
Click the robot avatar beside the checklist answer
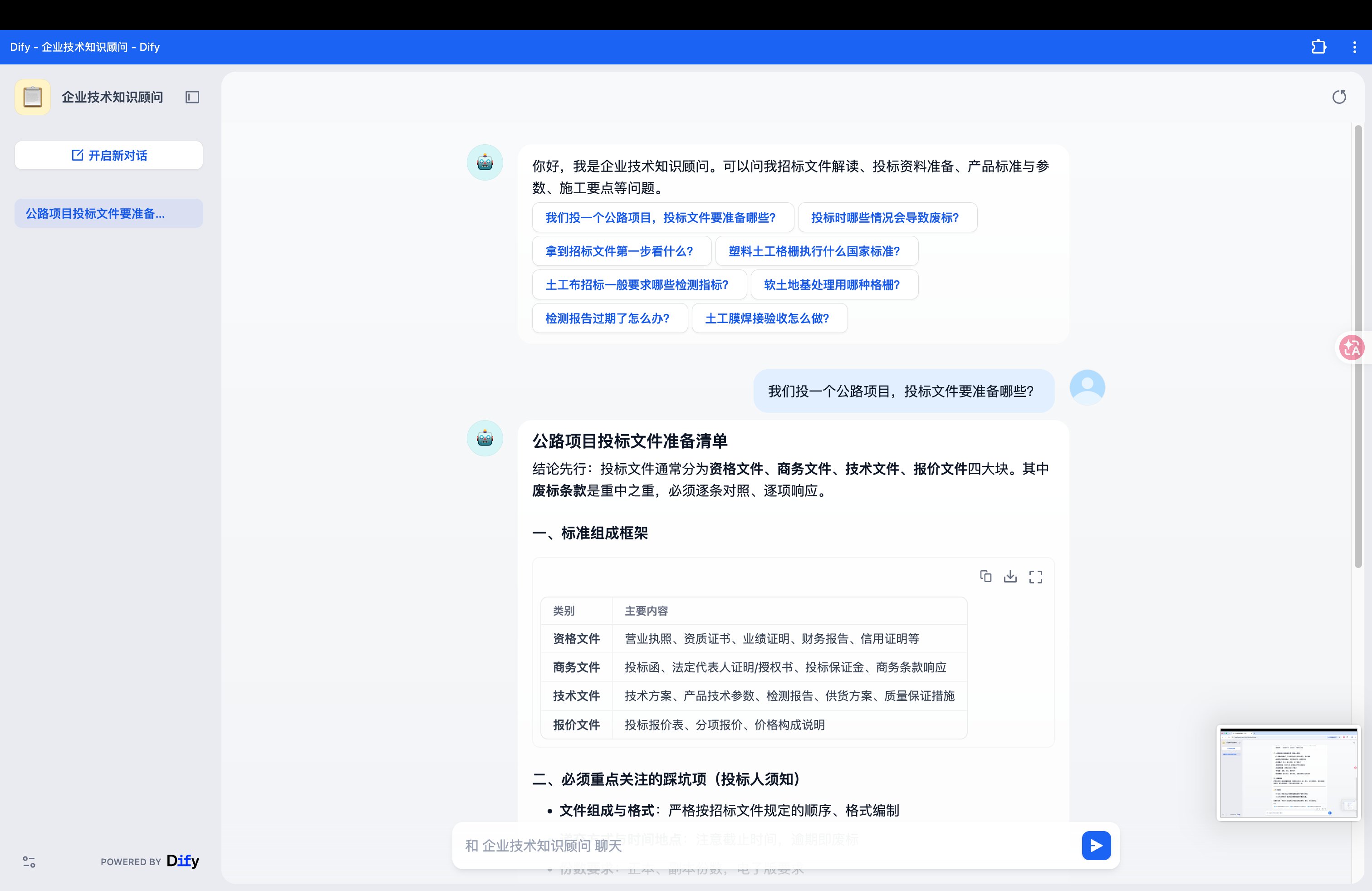coord(485,439)
